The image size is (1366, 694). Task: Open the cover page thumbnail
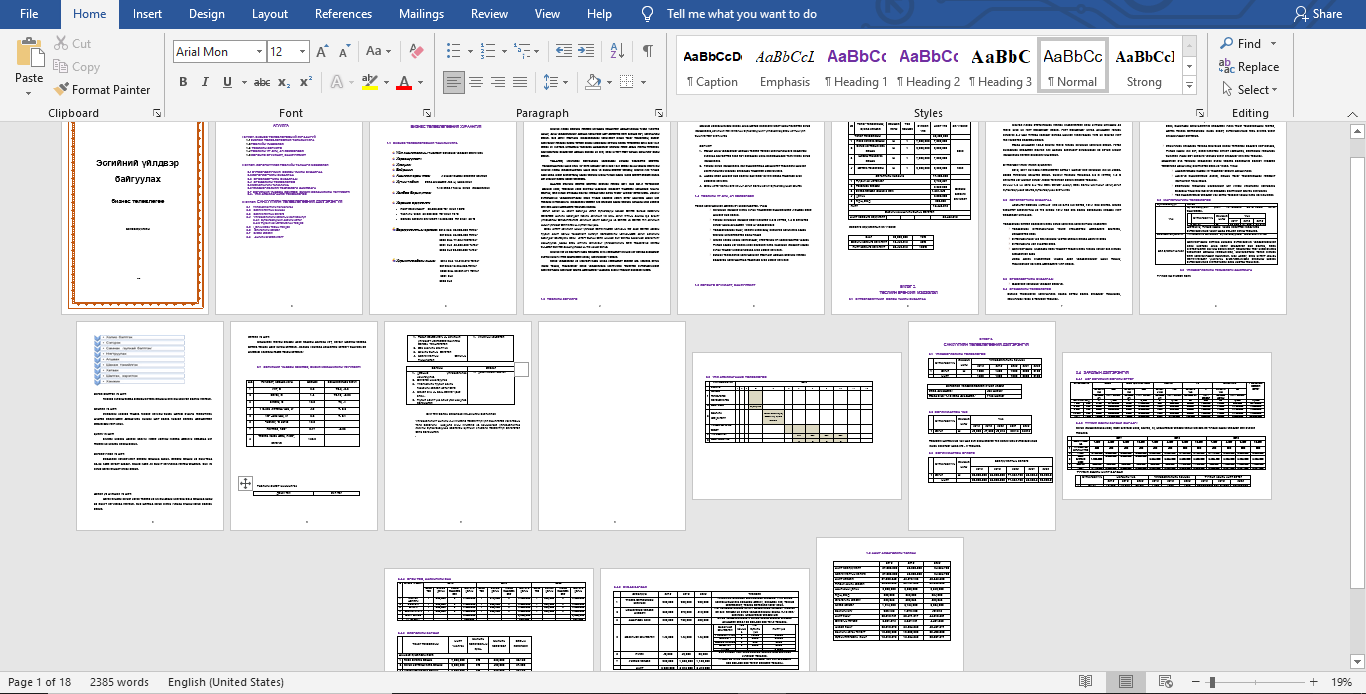pos(136,215)
